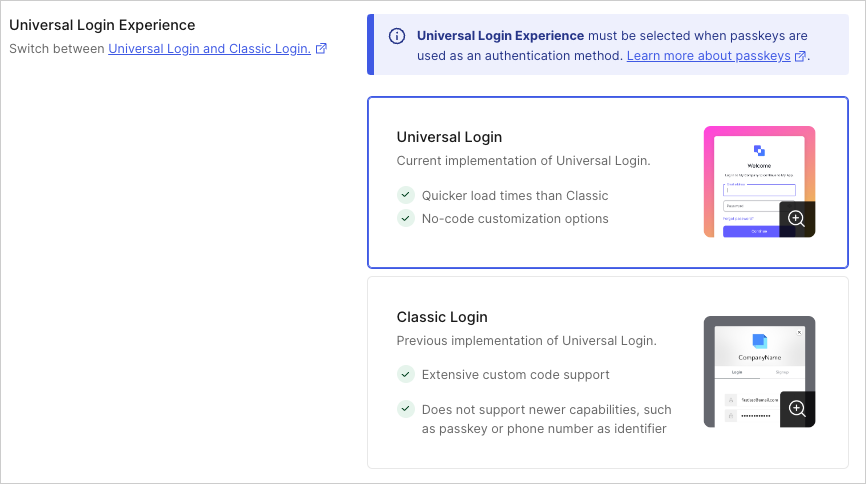
Task: Open the Universal Login and Classic Login link
Action: (209, 49)
